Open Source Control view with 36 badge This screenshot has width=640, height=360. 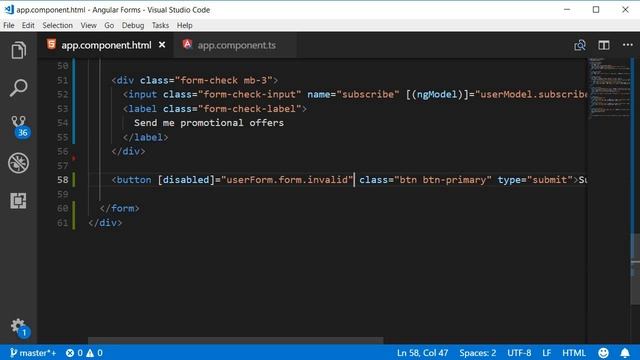click(x=19, y=126)
